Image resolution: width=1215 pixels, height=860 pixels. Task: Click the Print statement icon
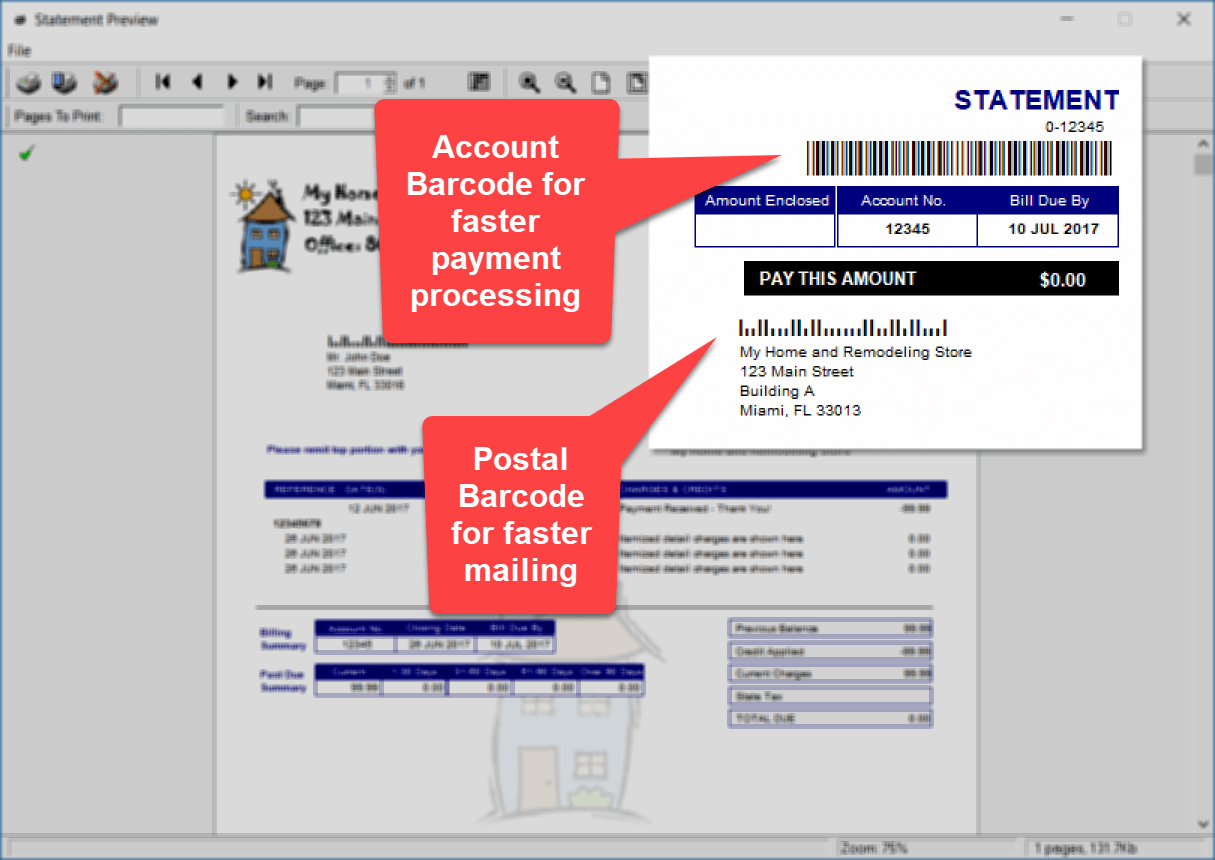click(30, 82)
